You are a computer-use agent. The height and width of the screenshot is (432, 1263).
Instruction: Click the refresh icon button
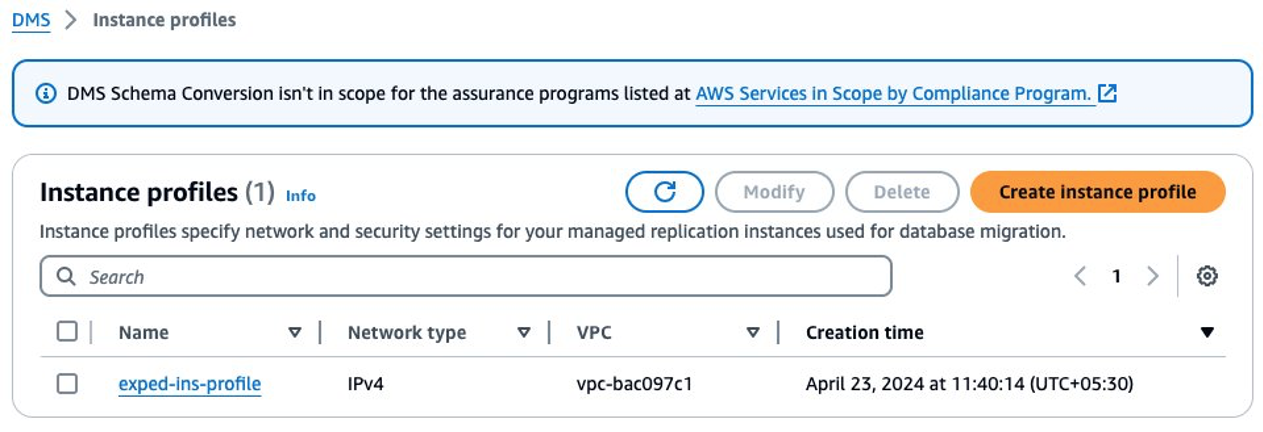coord(665,192)
